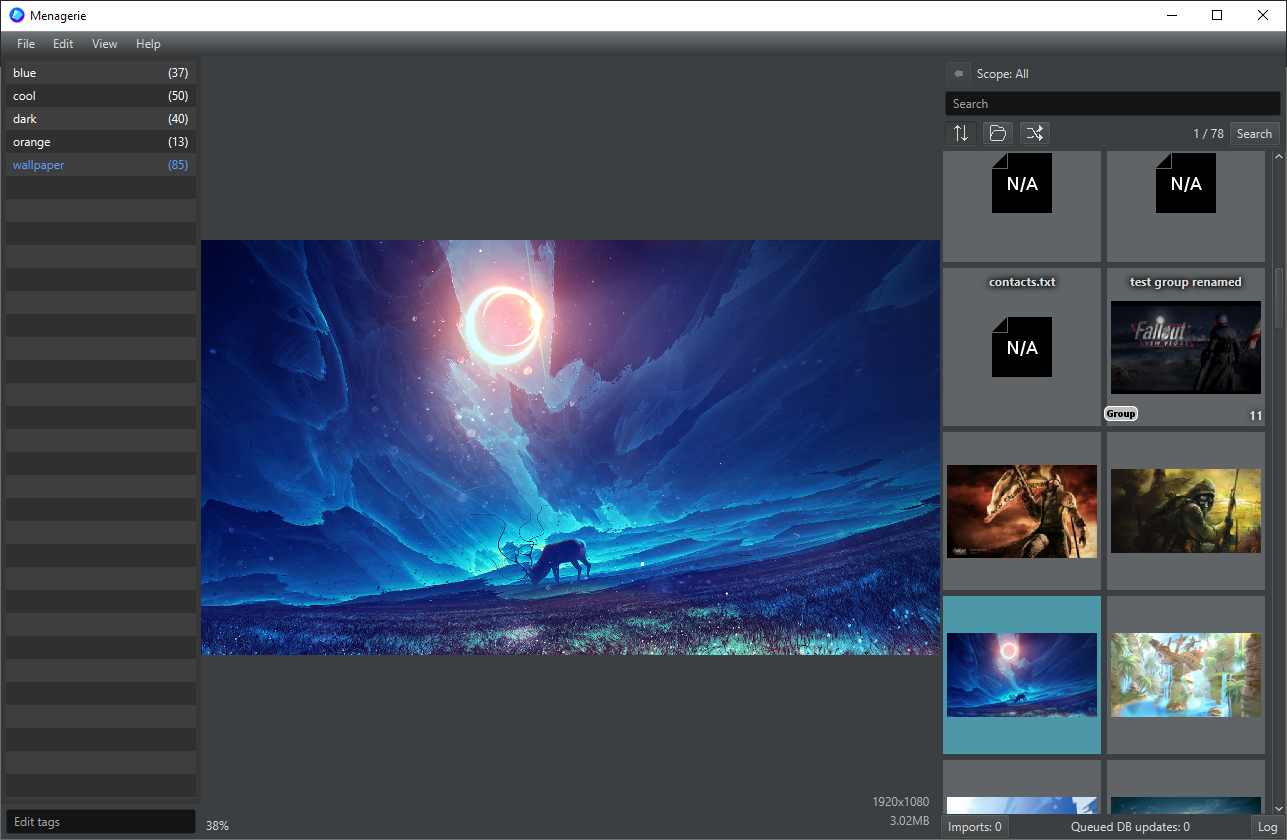Click the results grid vertical scrollbar thumb
The width and height of the screenshot is (1287, 840).
(x=1278, y=297)
